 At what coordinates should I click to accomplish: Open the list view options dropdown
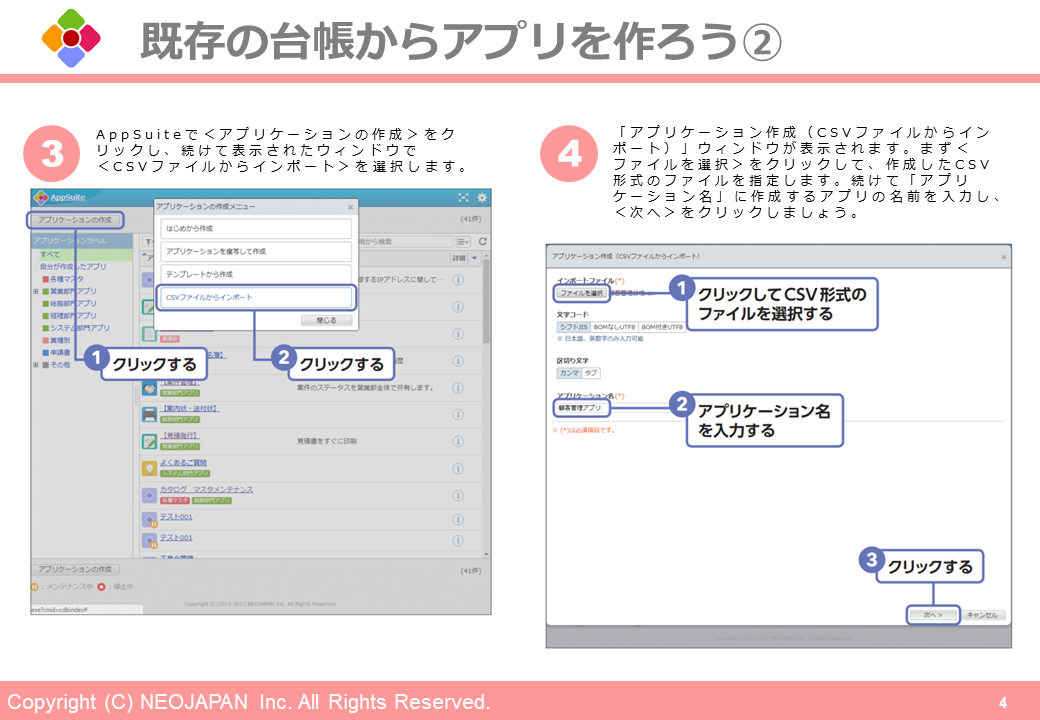click(463, 242)
